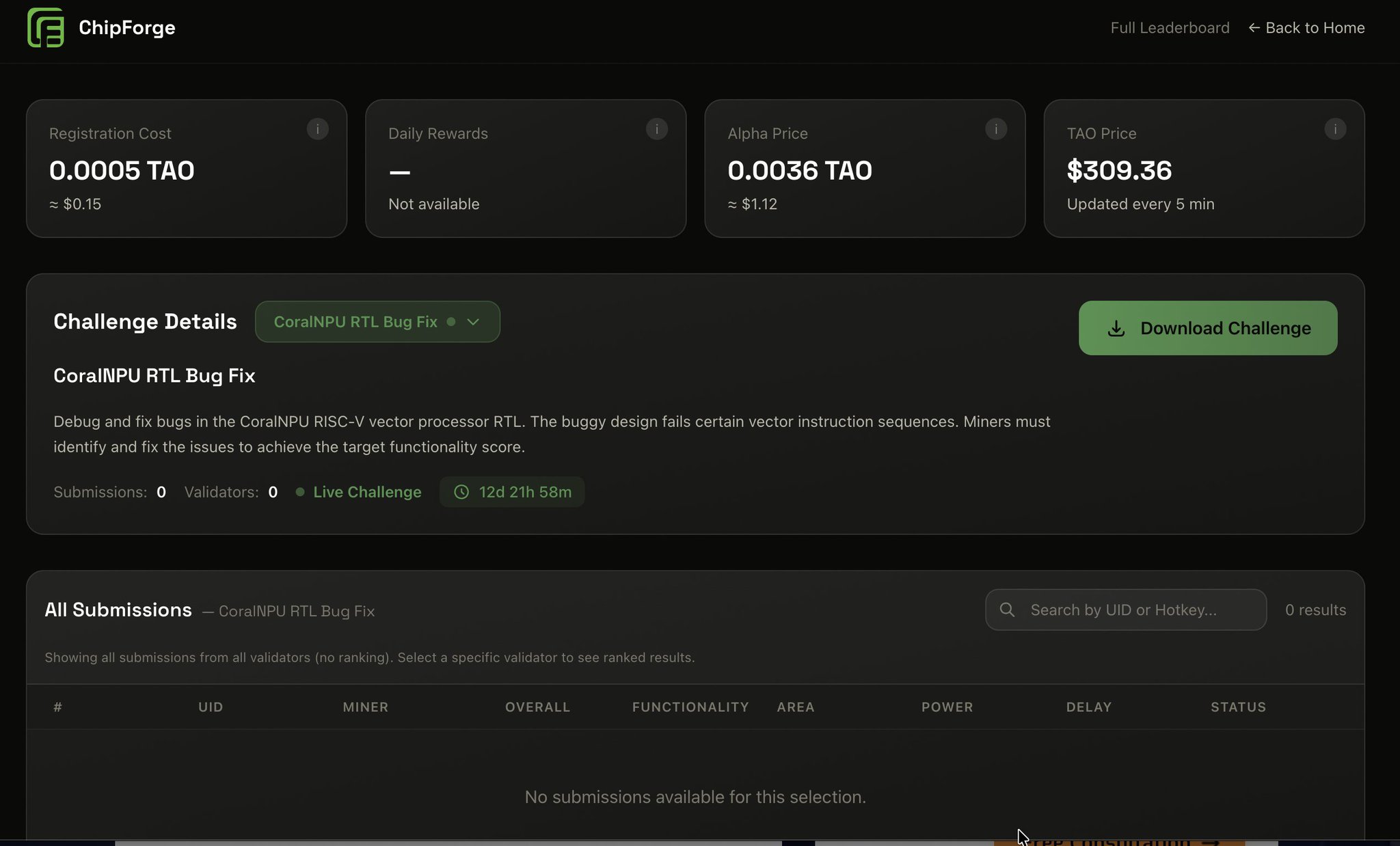Click the STATUS column header
The width and height of the screenshot is (1400, 846).
tap(1238, 707)
